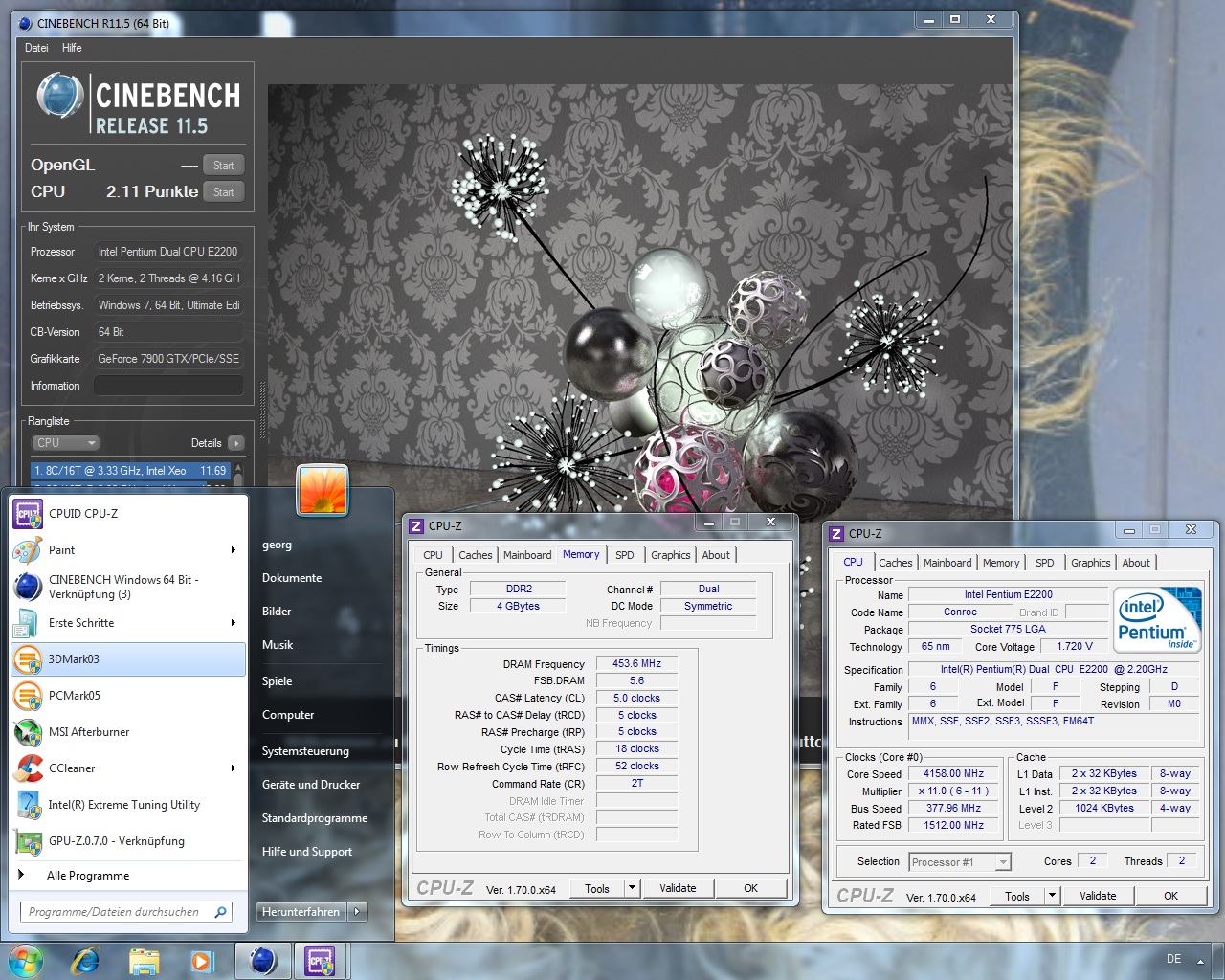
Task: Start the CPU benchmark
Action: click(224, 192)
